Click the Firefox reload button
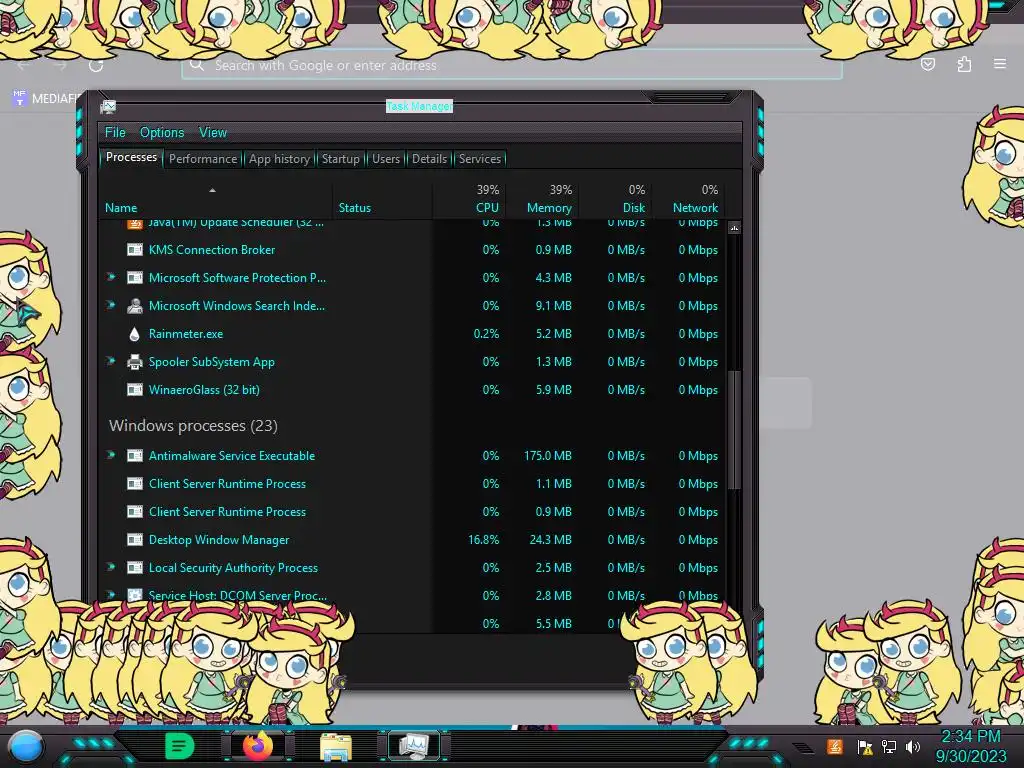Viewport: 1024px width, 768px height. [x=96, y=65]
